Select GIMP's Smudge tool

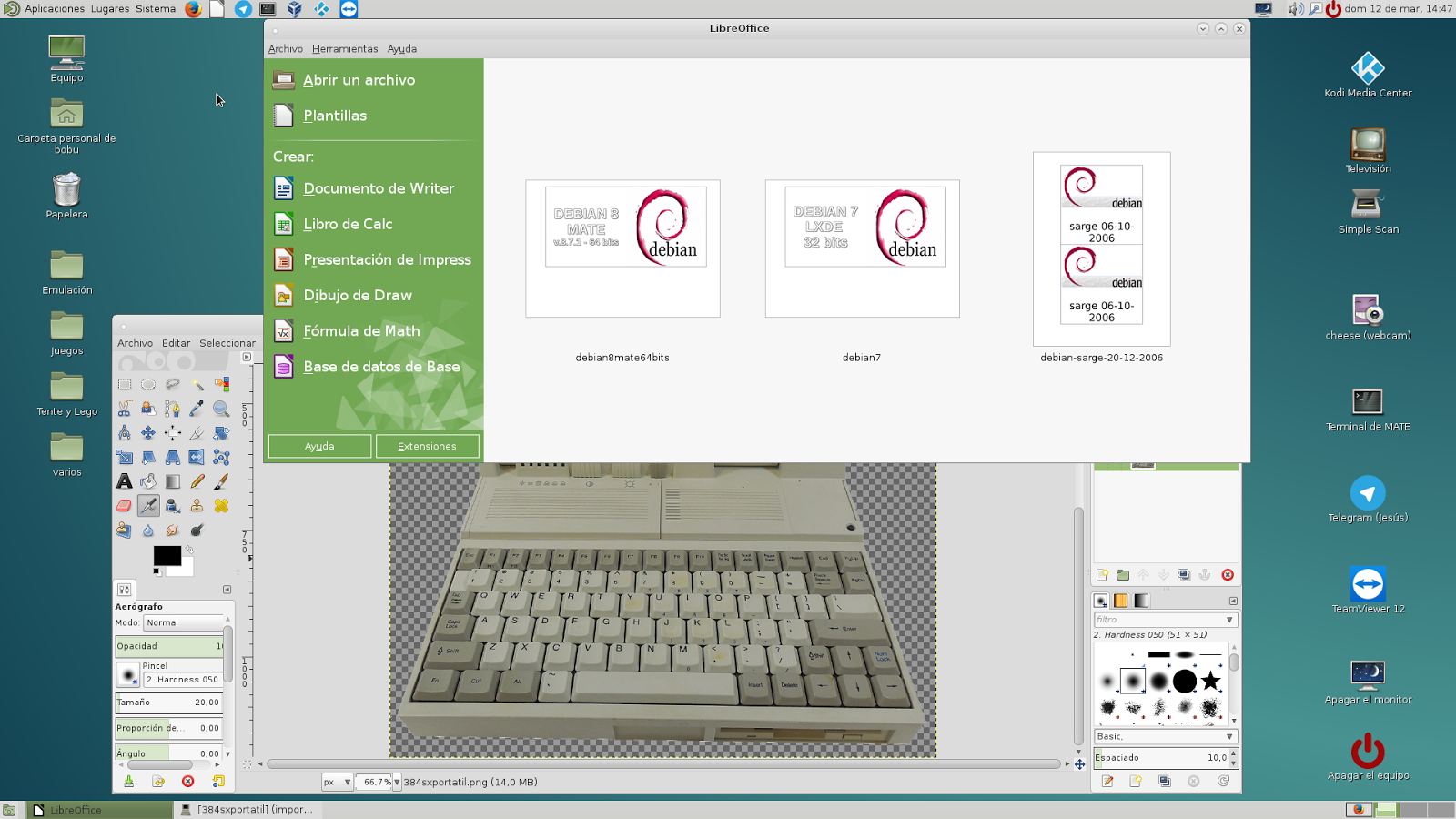coord(173,530)
